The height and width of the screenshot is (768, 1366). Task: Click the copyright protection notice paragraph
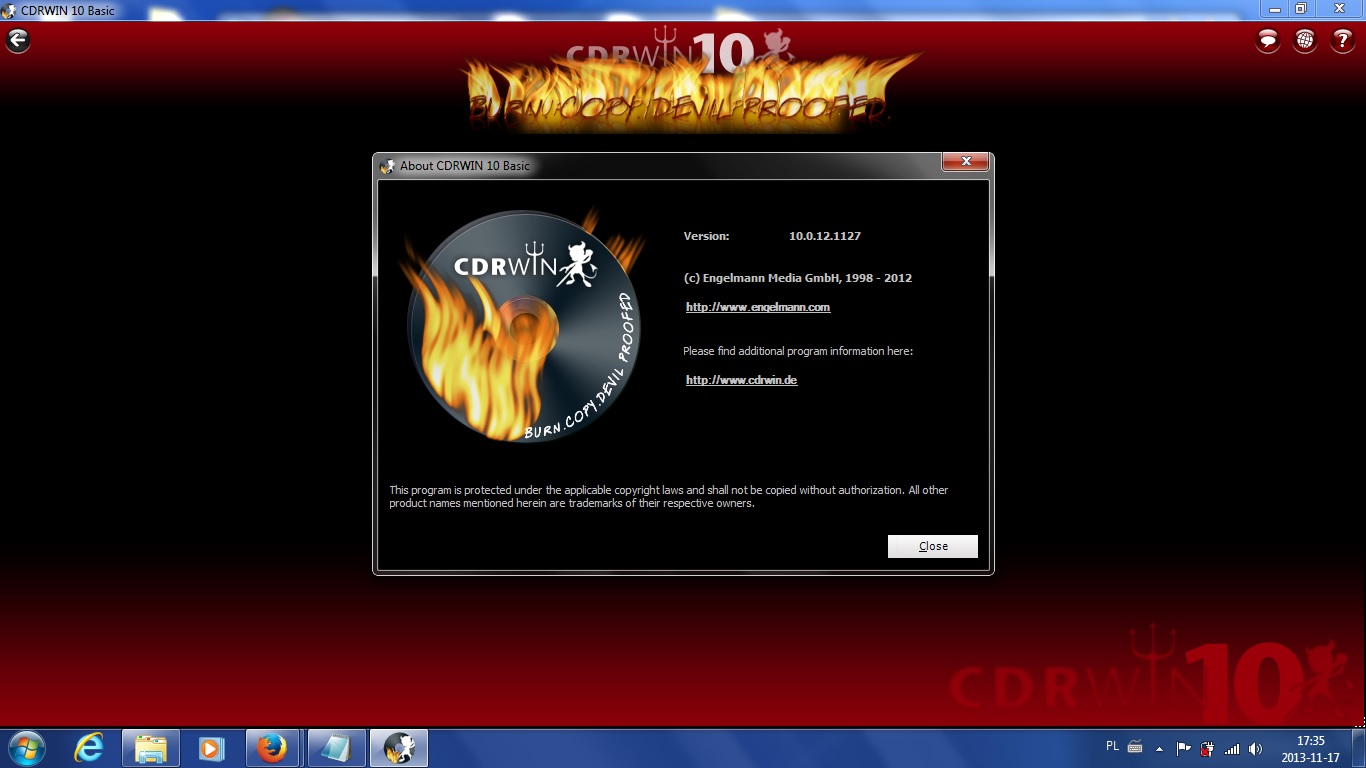point(669,497)
